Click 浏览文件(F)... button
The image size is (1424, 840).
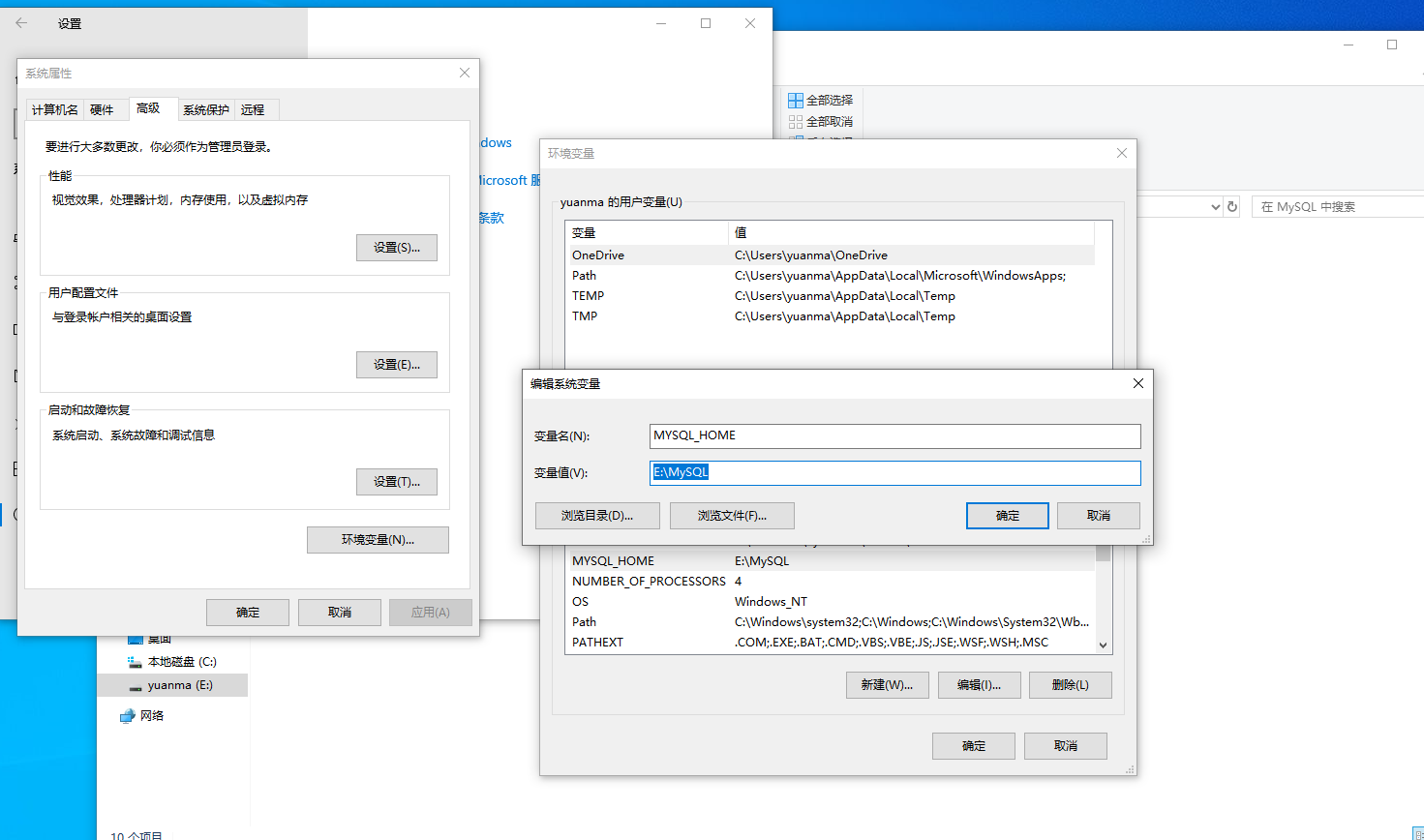pos(732,516)
